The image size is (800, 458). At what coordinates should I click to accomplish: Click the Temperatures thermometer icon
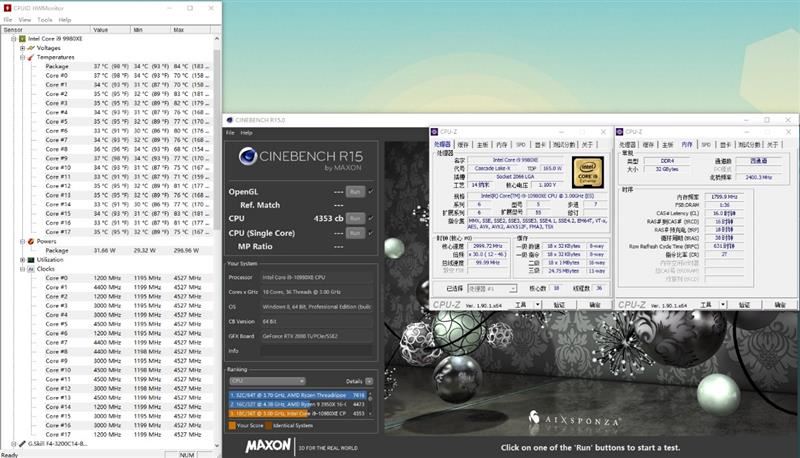[31, 57]
